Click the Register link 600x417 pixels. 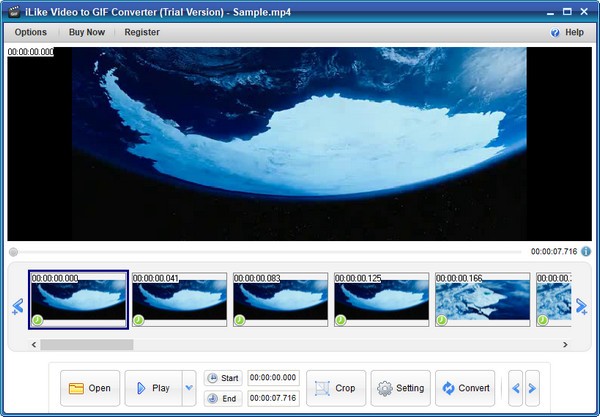[x=142, y=32]
